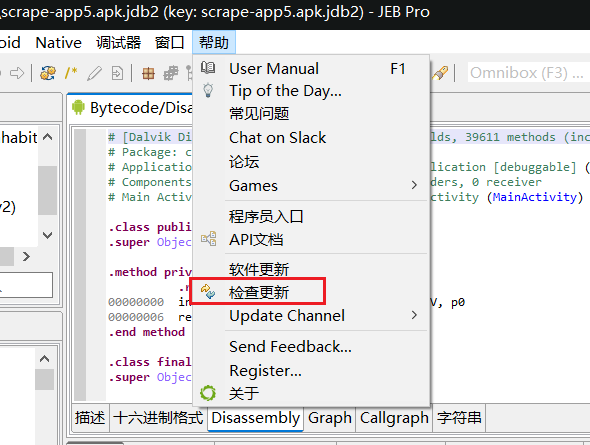Click the project panel vertical scrollbar thumb
This screenshot has height=445, width=590.
click(x=47, y=190)
